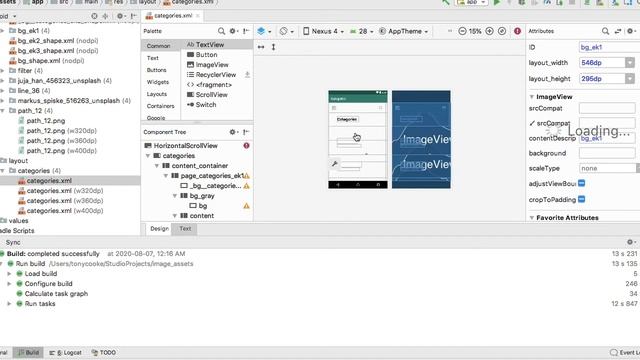640x360 pixels.
Task: Click the wrench icon on layout preview
Action: coord(335,164)
